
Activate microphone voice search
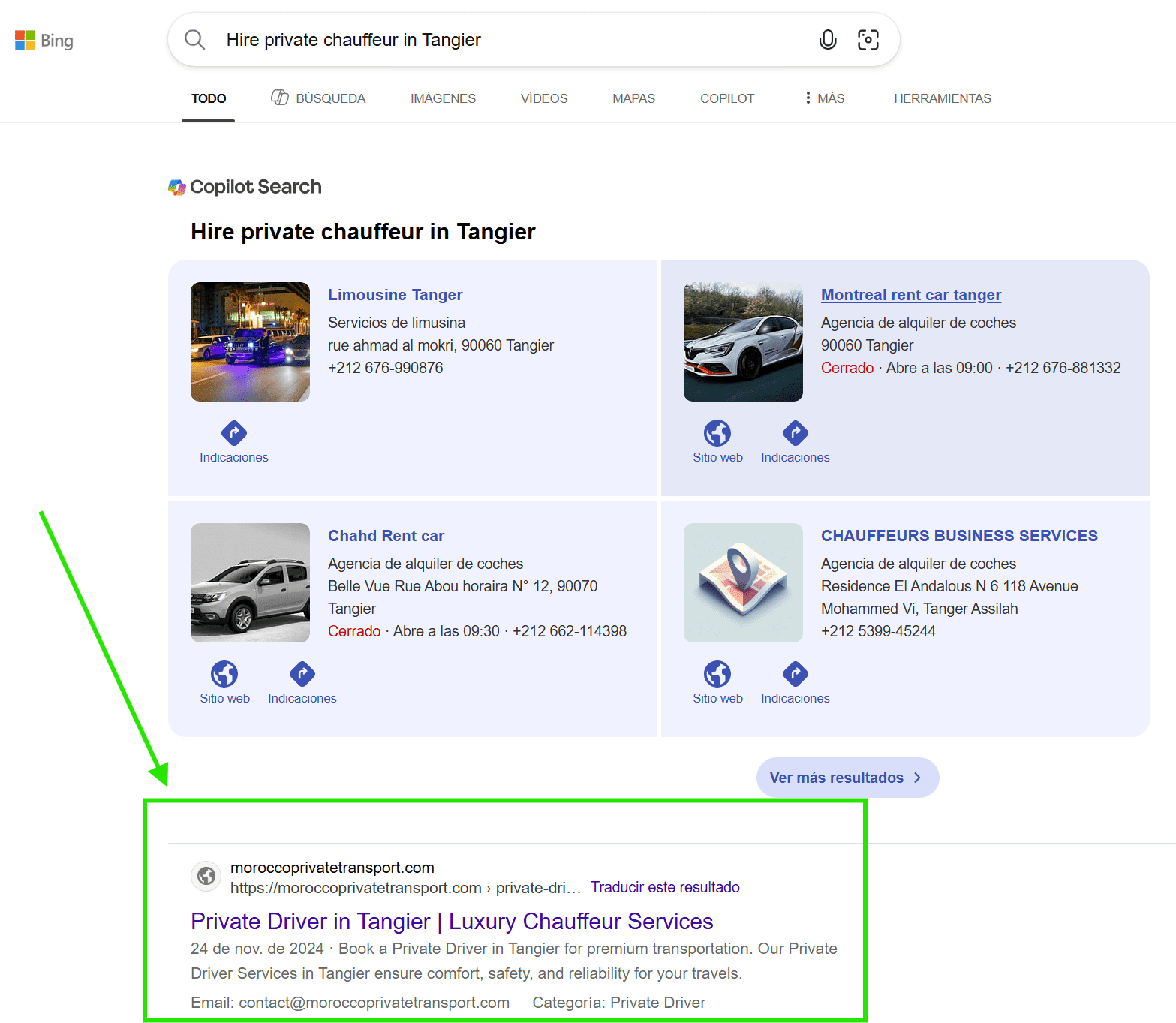(827, 40)
